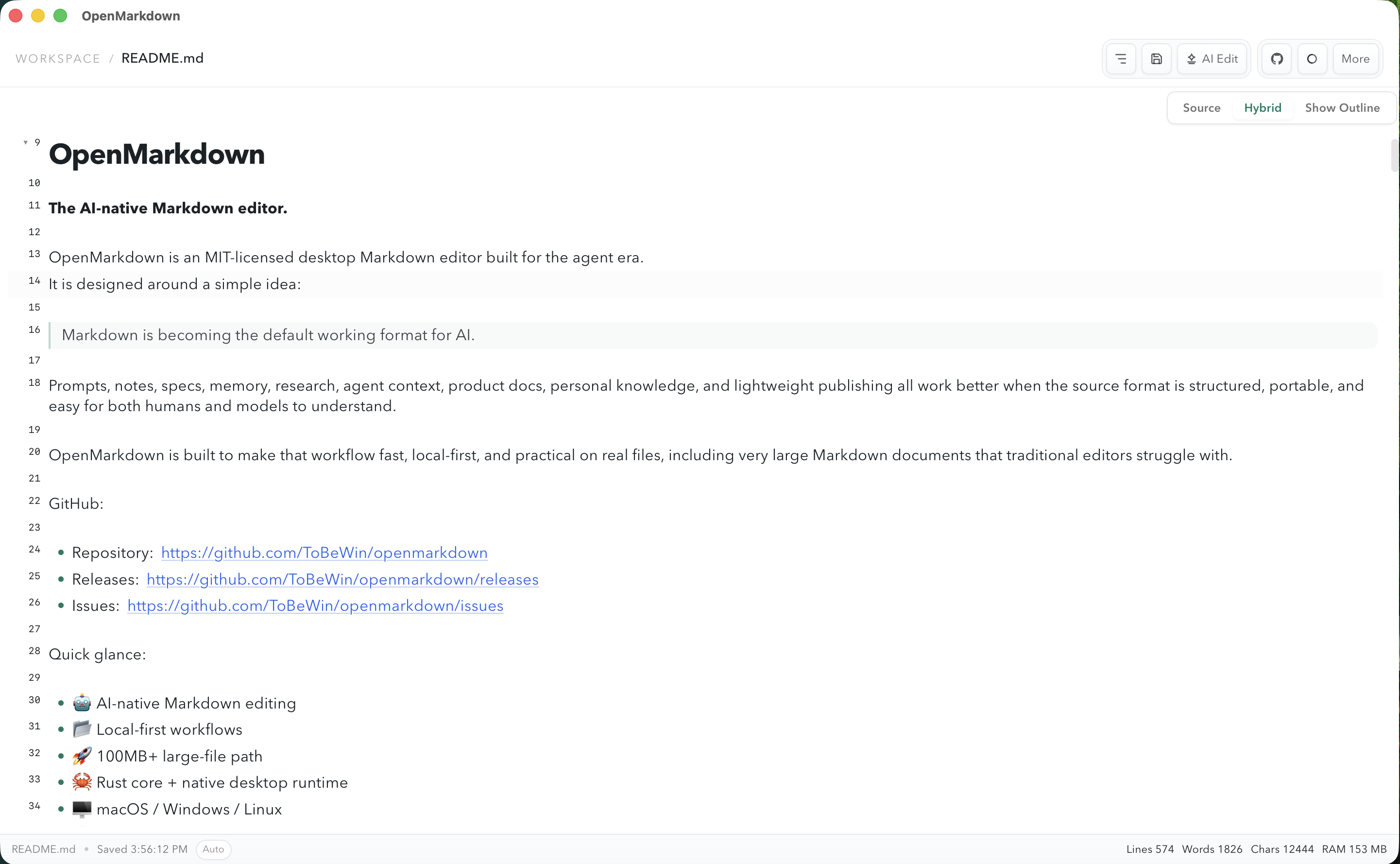Enable Show Outline

[x=1343, y=107]
